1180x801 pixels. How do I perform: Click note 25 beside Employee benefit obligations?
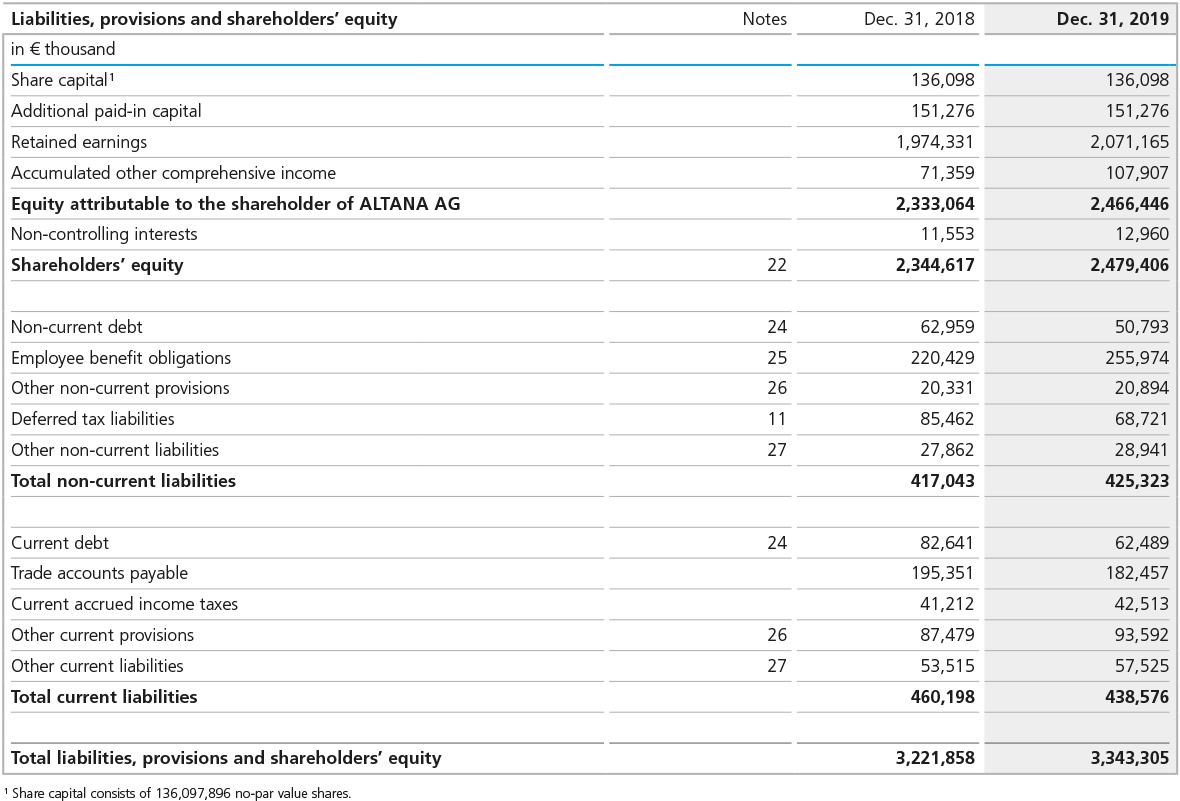777,358
